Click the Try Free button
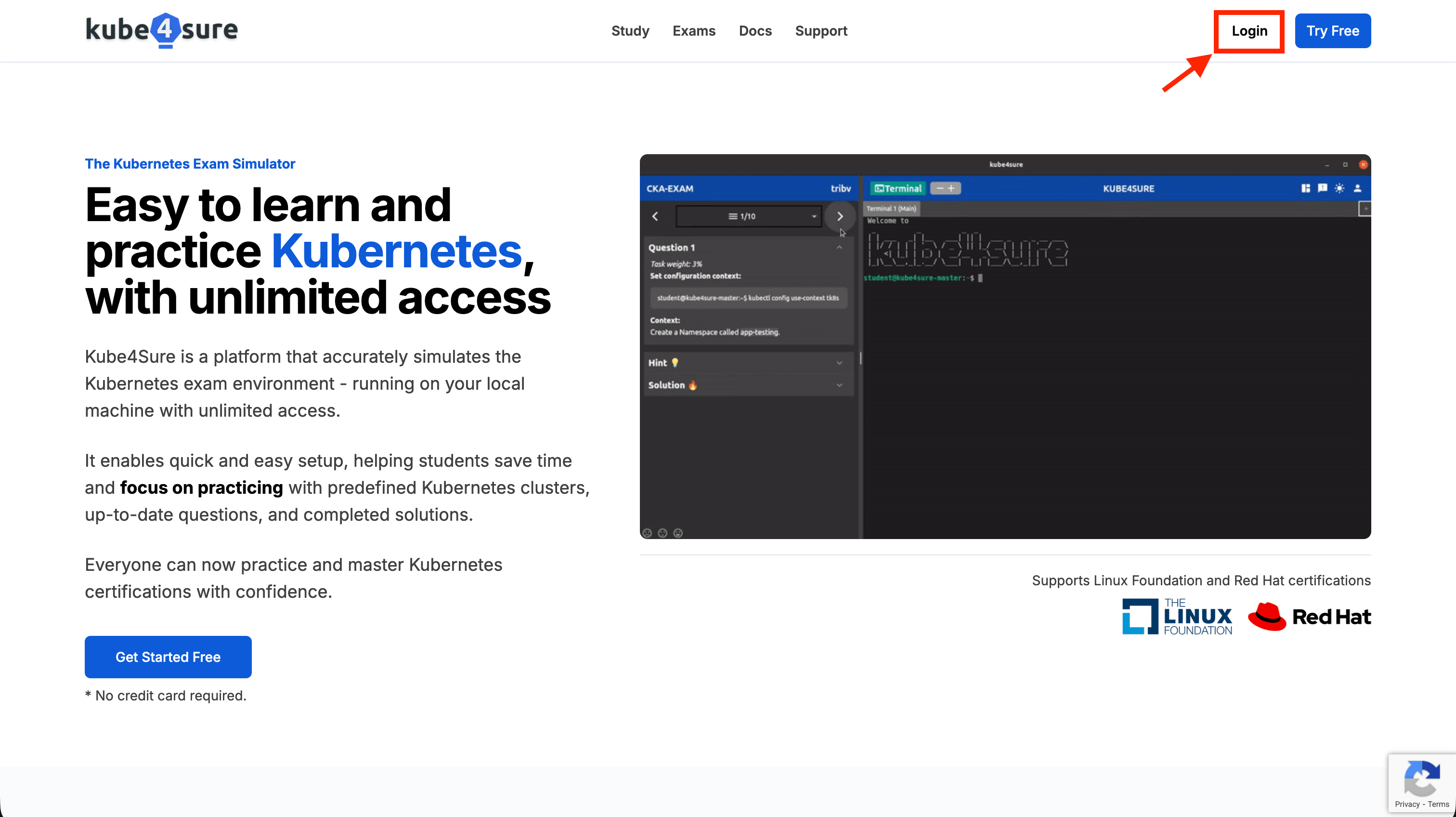The height and width of the screenshot is (817, 1456). click(1333, 31)
